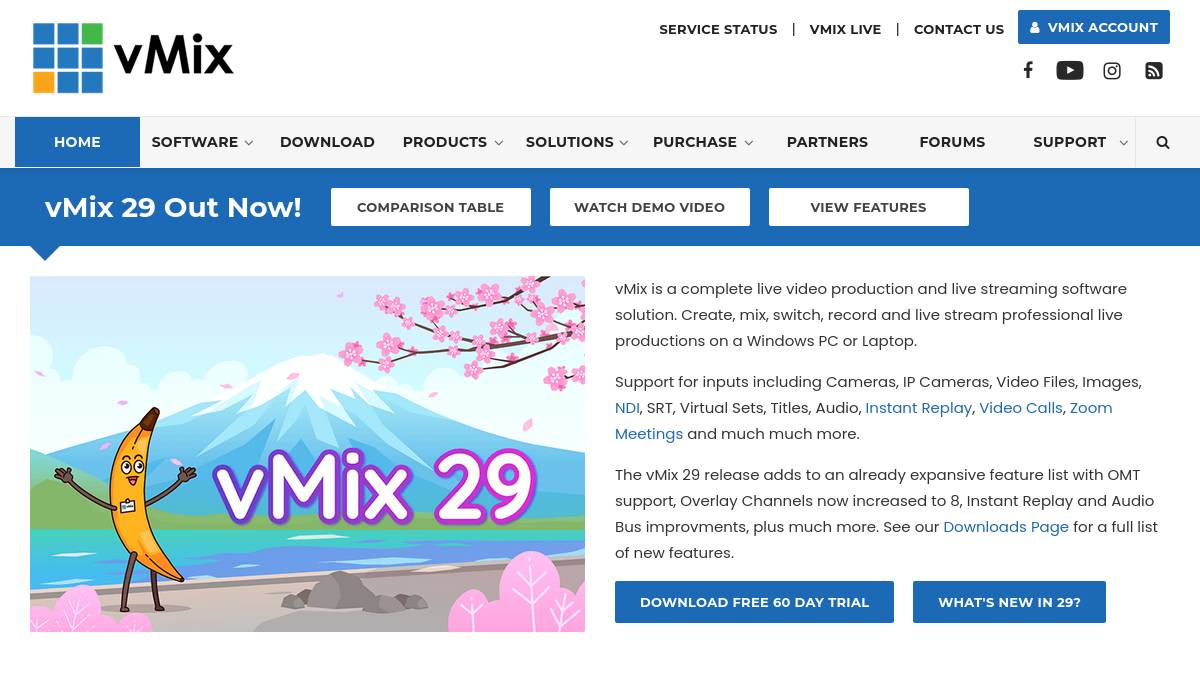The image size is (1200, 675).
Task: Click the Contact Us link
Action: point(959,29)
